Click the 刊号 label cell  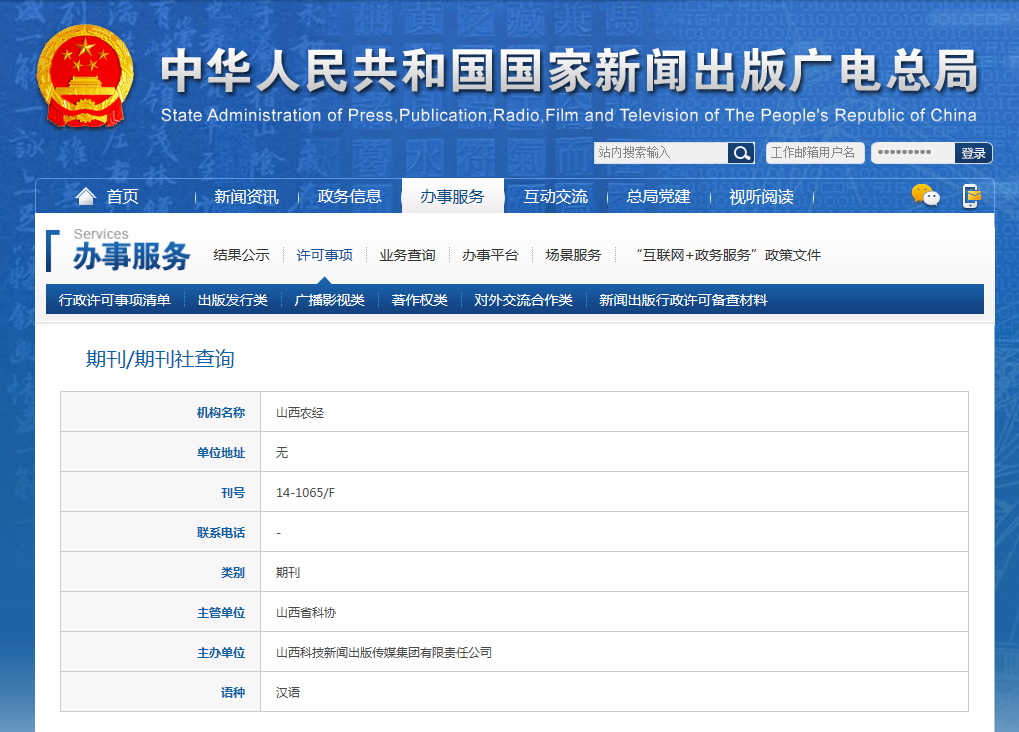(161, 492)
